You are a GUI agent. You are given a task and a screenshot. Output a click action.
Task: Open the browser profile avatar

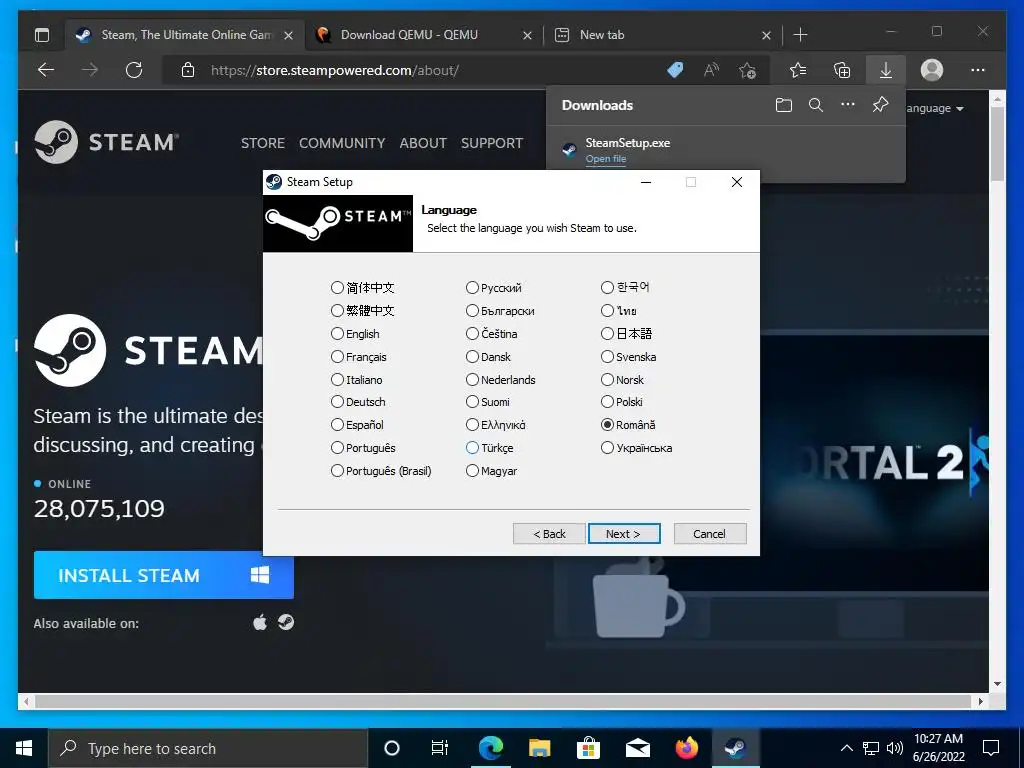[x=932, y=70]
